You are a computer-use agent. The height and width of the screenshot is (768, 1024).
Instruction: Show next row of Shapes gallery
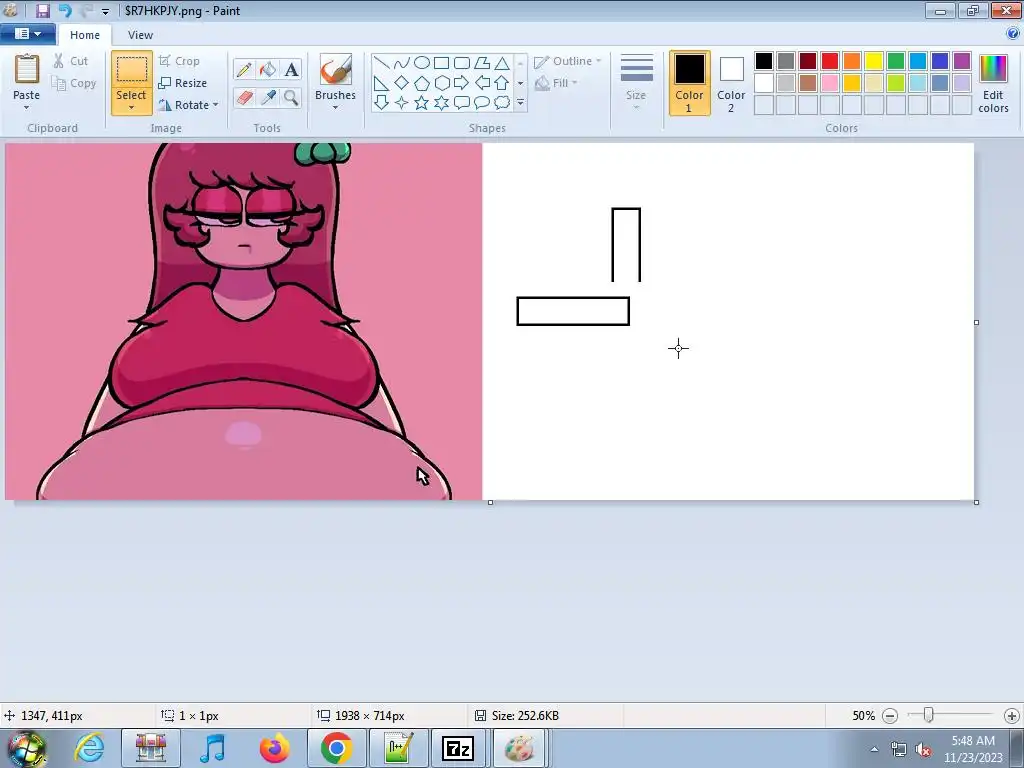click(x=520, y=83)
